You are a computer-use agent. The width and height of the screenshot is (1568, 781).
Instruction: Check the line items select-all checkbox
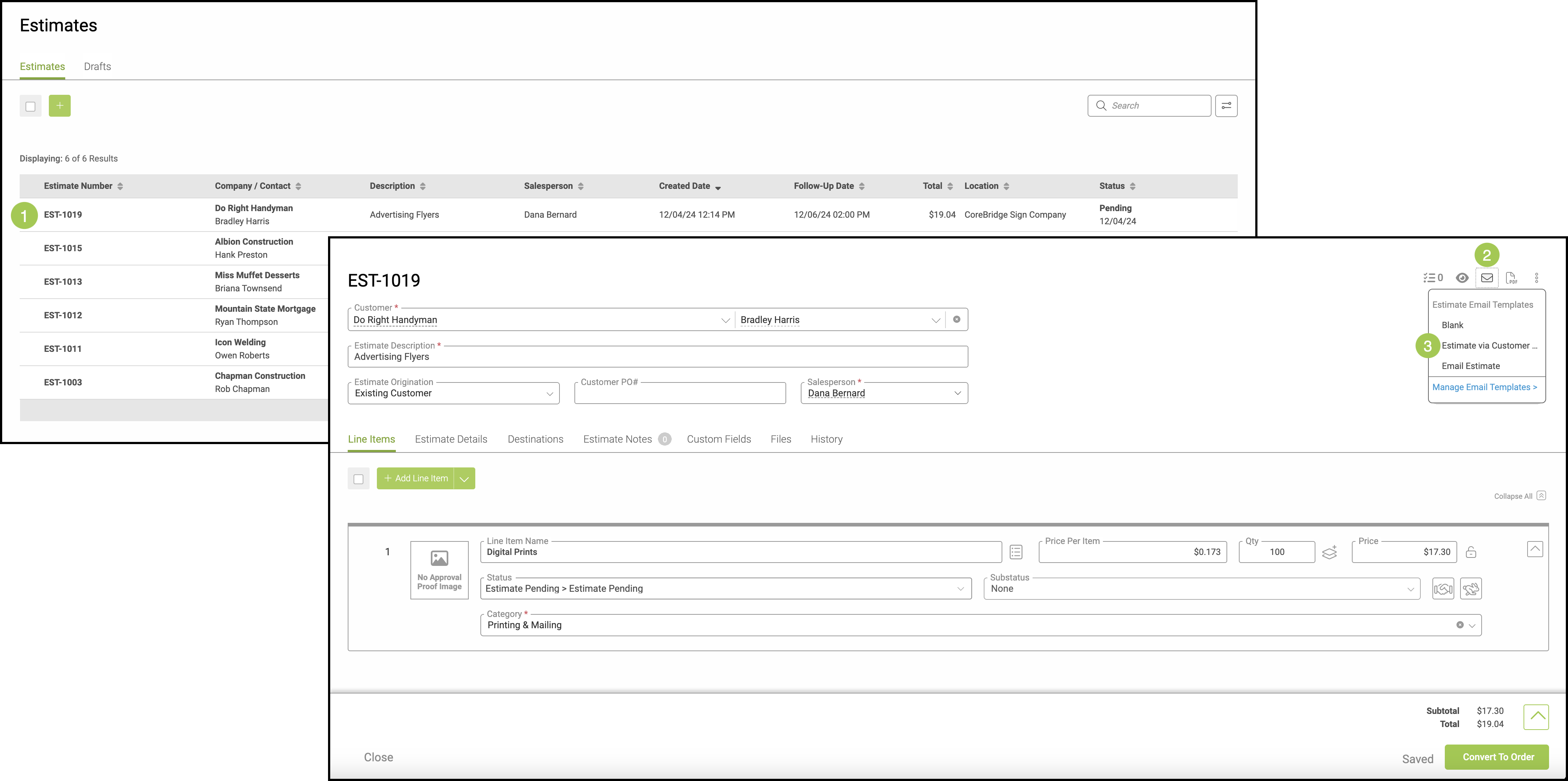click(359, 478)
